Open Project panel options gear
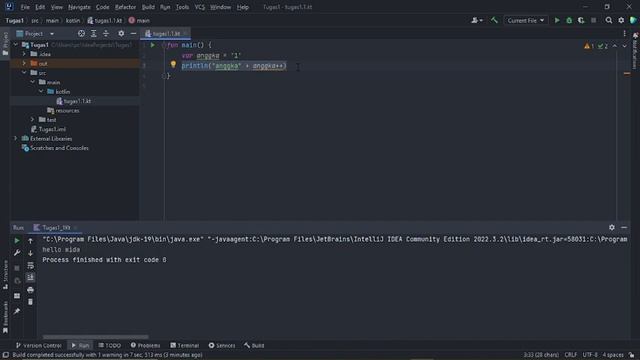The height and width of the screenshot is (360, 640). tap(121, 33)
